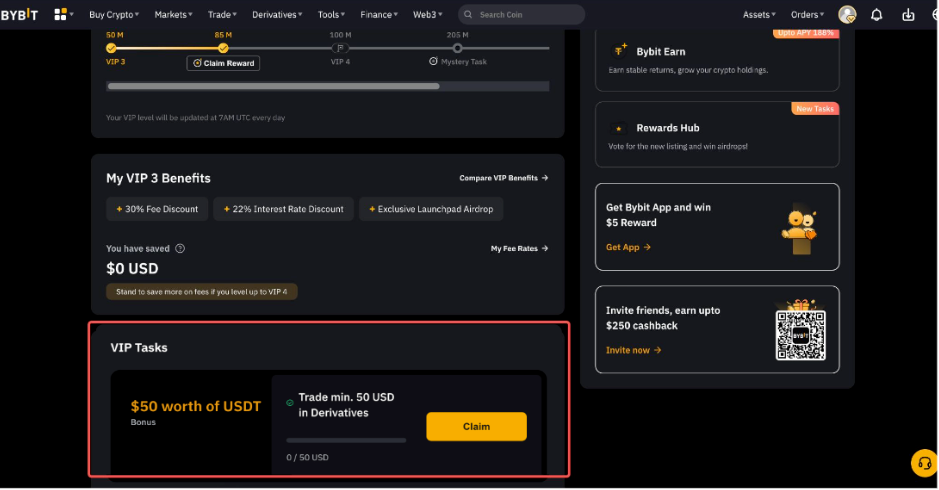Open Compare VIP Benefits link
Viewport: 939px width, 490px height.
504,178
